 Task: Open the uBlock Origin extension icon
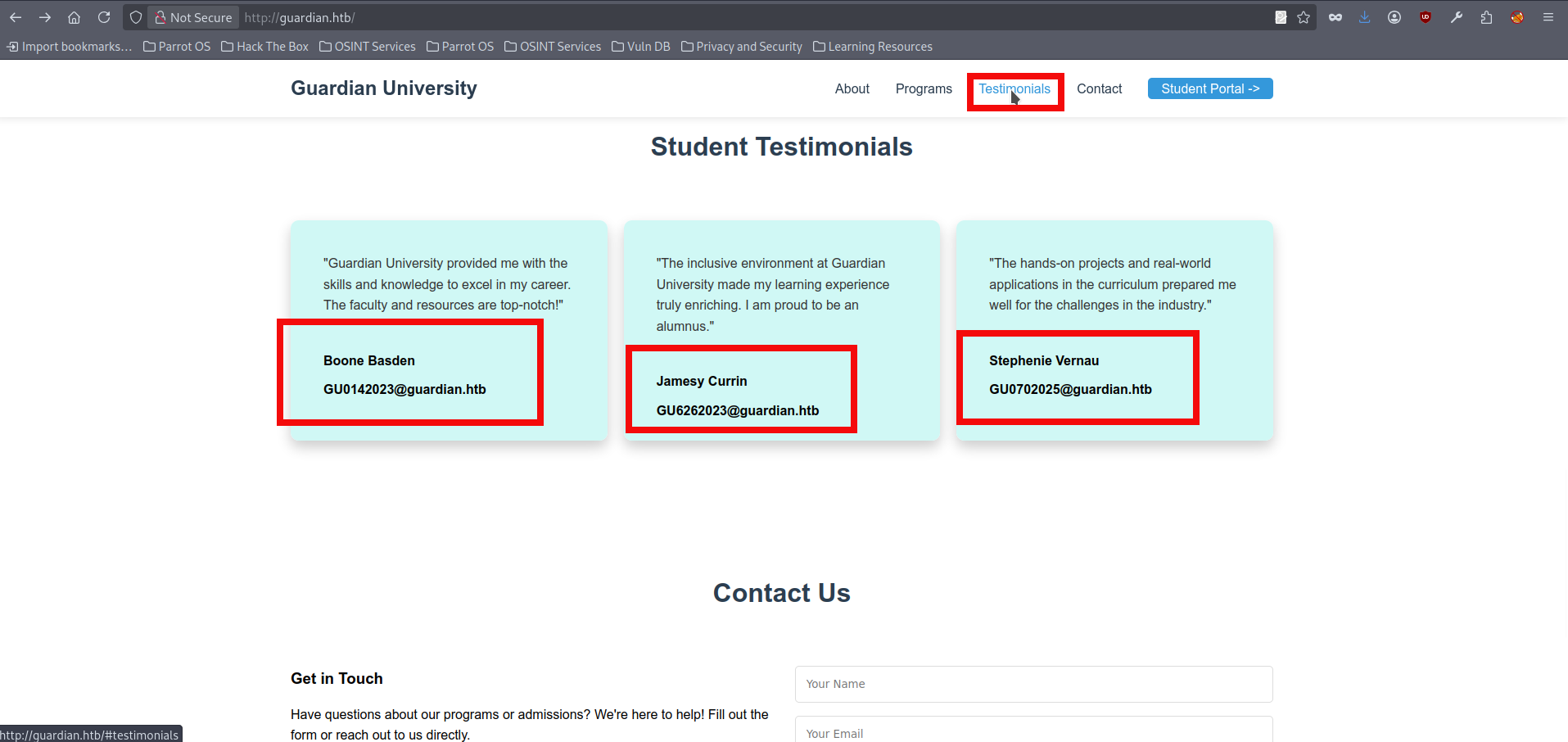(1426, 17)
